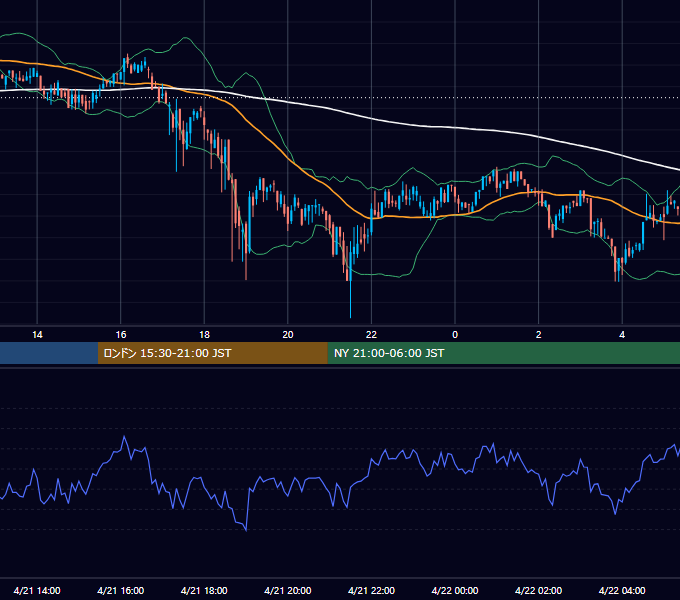Click the 4/21 20:00 label on indicator axis
The image size is (680, 600).
click(x=288, y=590)
